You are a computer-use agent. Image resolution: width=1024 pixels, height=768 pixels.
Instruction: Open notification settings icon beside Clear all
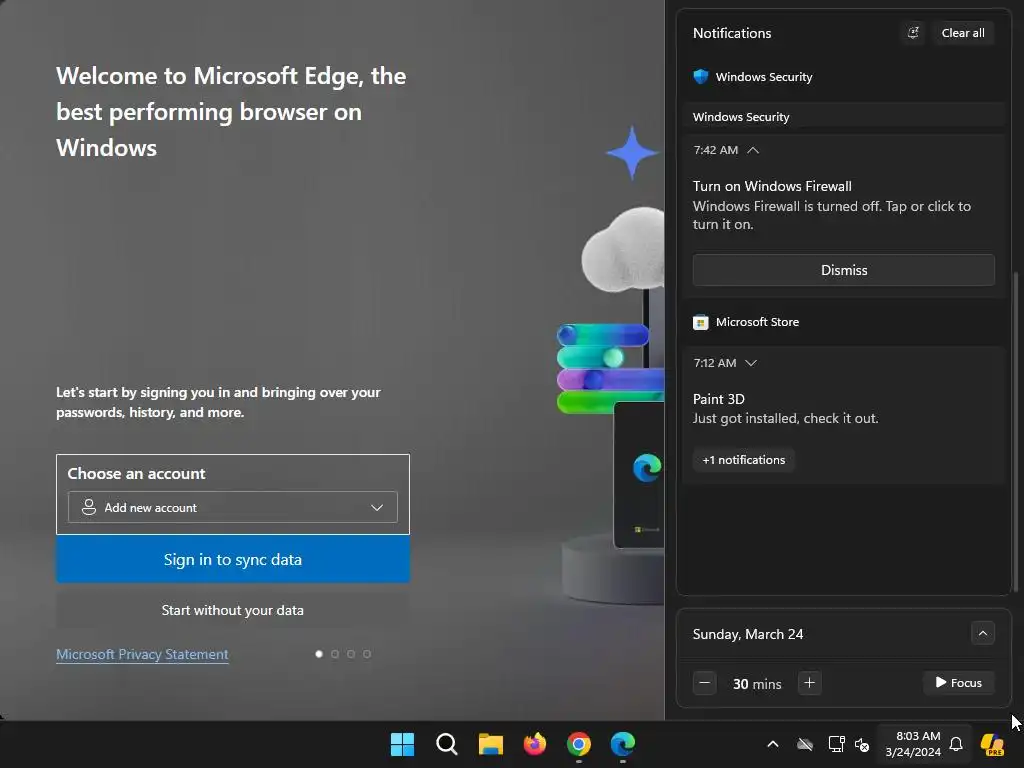click(x=913, y=33)
